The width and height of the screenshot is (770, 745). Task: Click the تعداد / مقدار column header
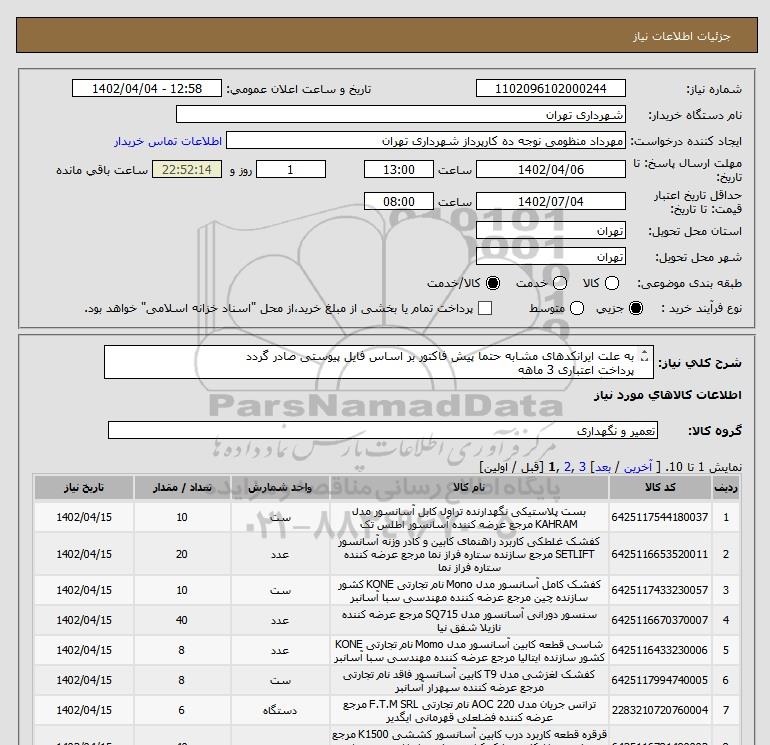click(x=182, y=488)
